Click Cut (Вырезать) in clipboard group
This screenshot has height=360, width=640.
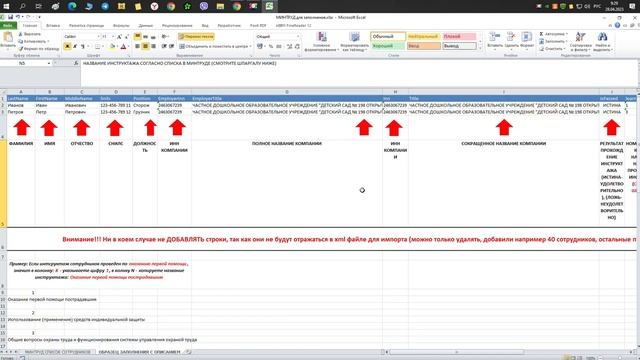(x=29, y=34)
